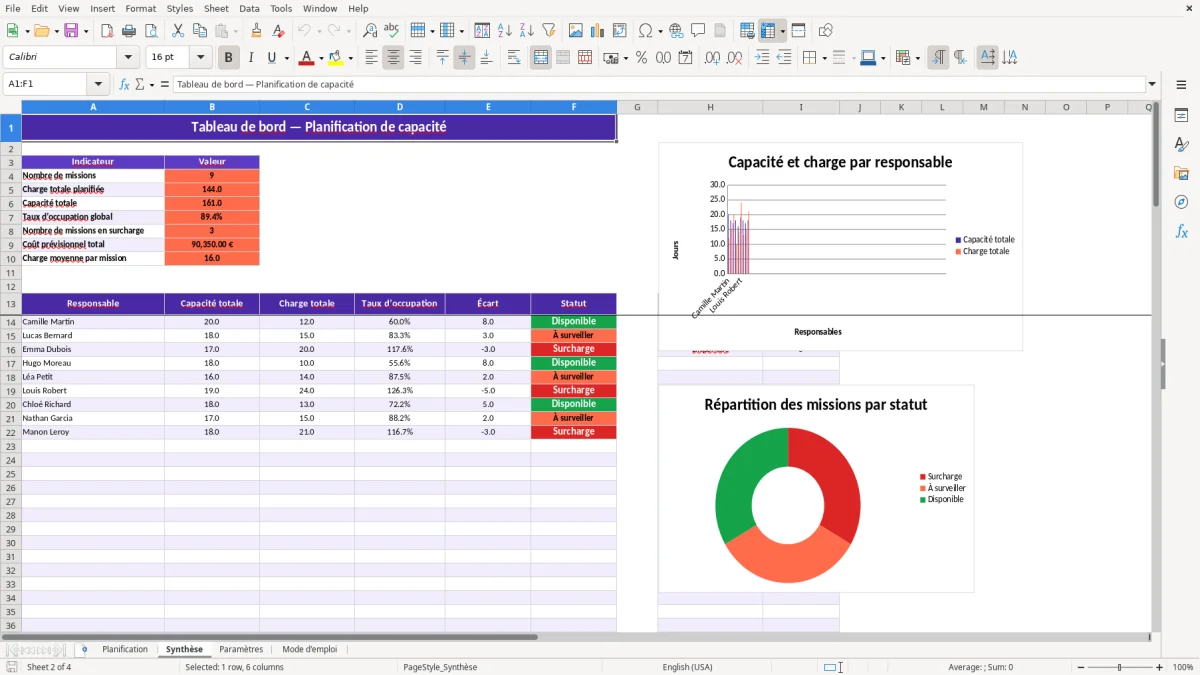Image resolution: width=1200 pixels, height=675 pixels.
Task: Open font size dropdown 16 pt
Action: tap(201, 58)
